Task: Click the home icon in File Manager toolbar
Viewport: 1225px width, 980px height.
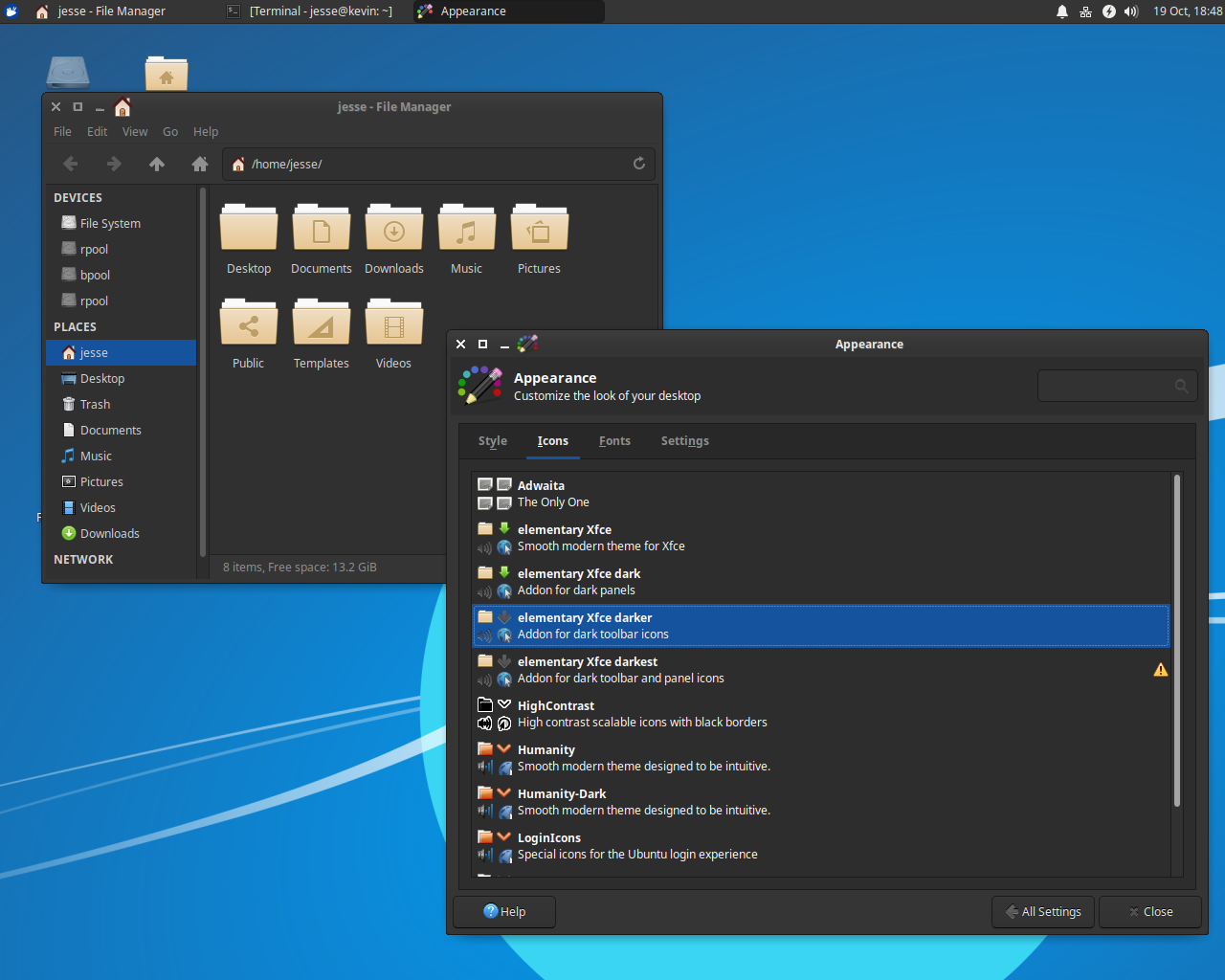Action: point(200,164)
